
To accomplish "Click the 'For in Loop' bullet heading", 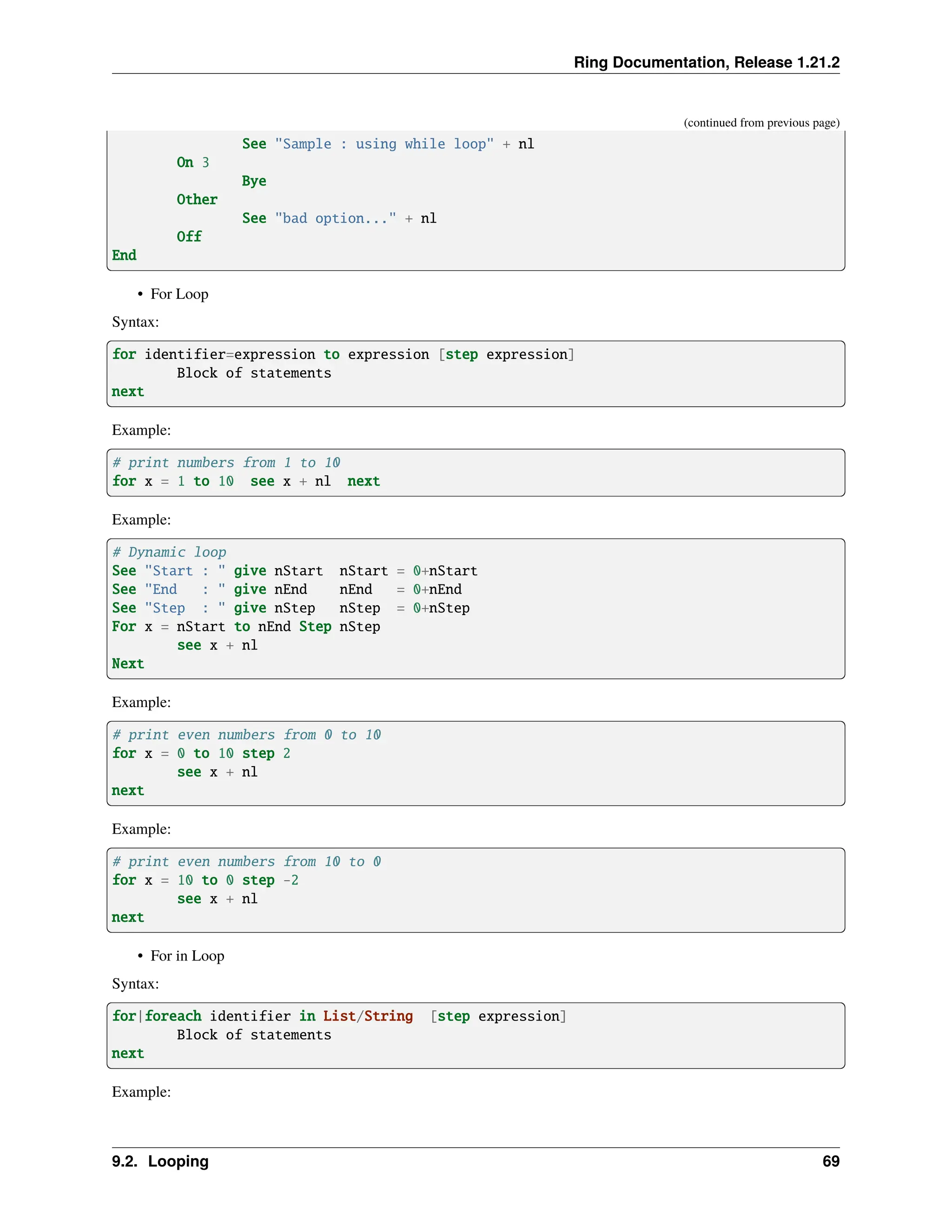I will (187, 955).
